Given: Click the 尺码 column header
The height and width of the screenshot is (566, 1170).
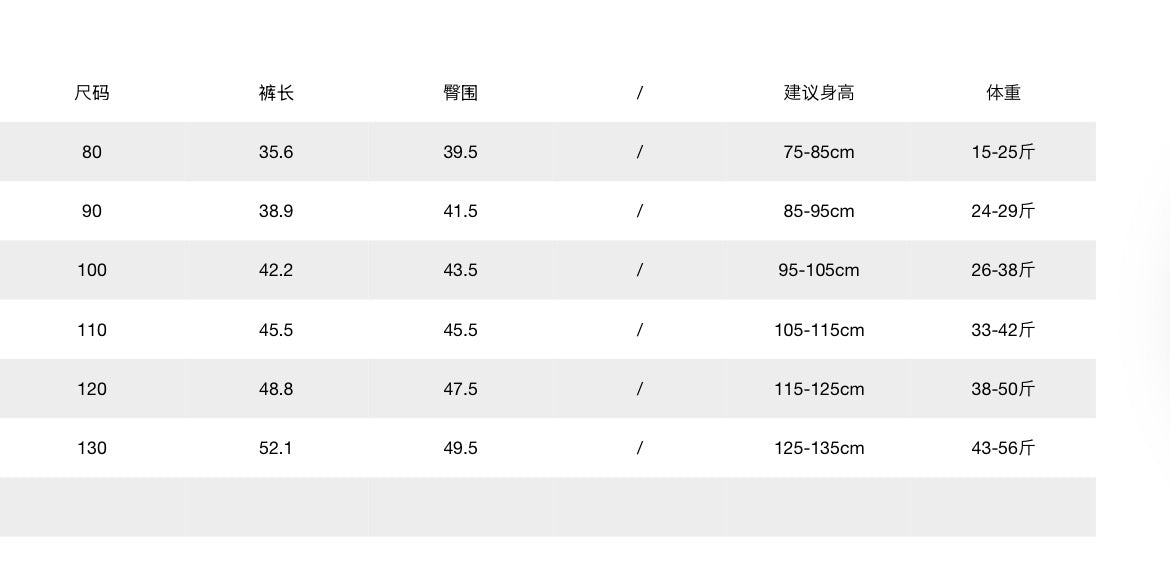Looking at the screenshot, I should (x=92, y=93).
